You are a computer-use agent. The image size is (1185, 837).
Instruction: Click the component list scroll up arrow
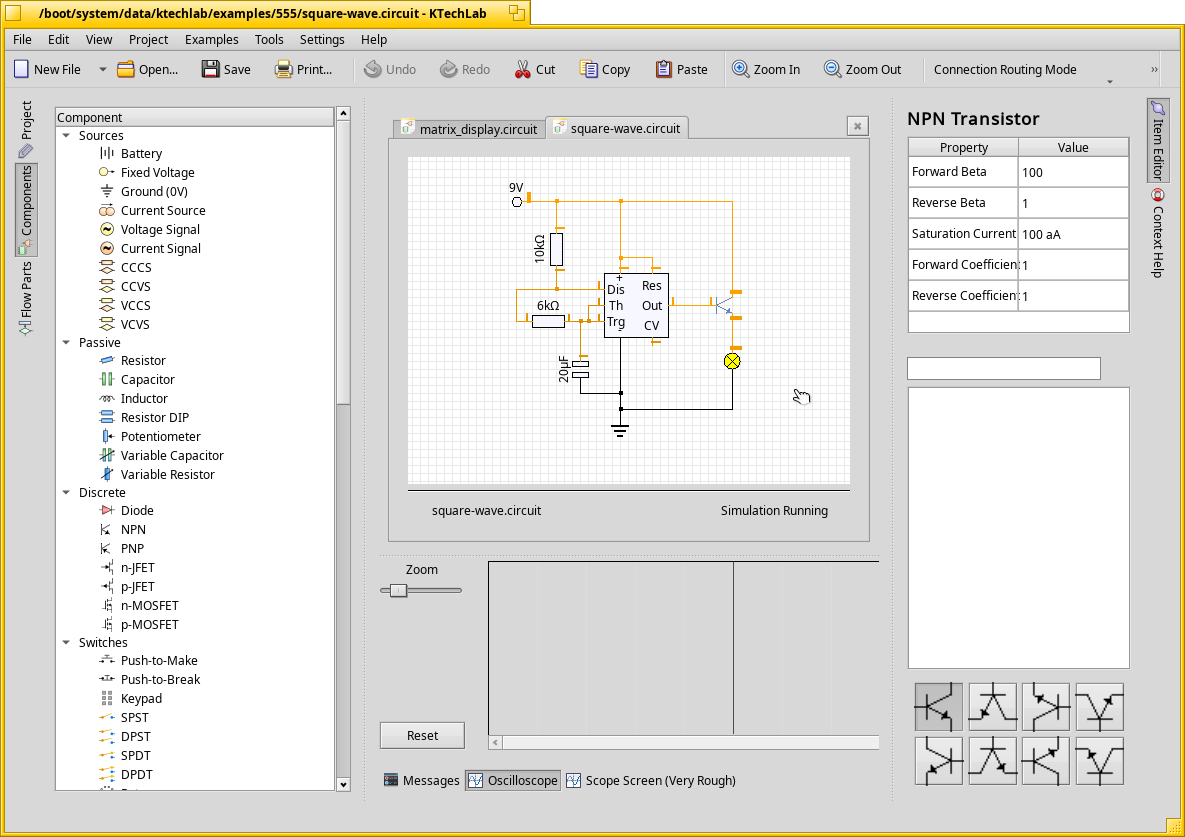[343, 113]
